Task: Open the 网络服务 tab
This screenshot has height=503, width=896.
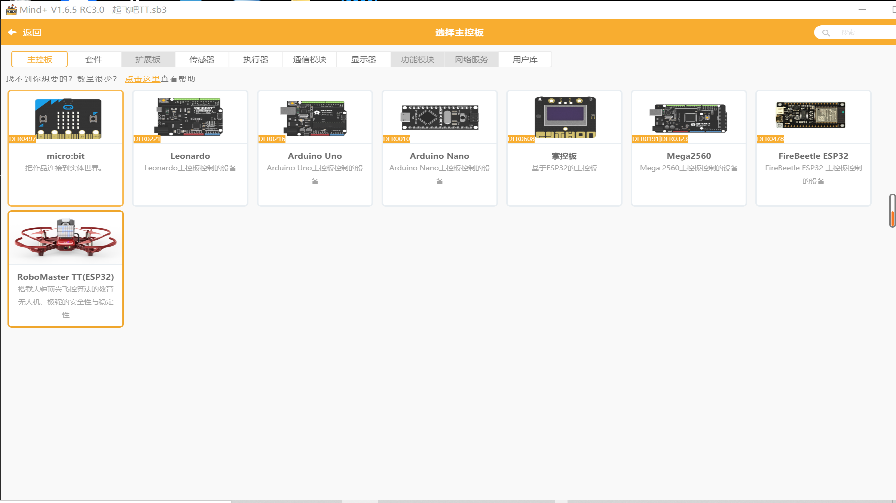Action: [x=471, y=59]
